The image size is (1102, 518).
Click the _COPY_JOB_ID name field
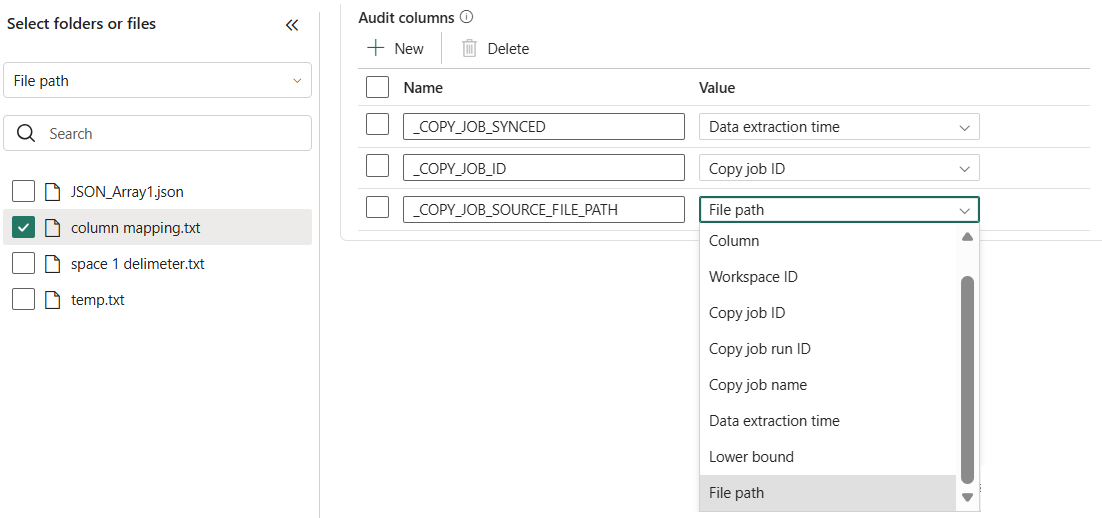tap(544, 168)
